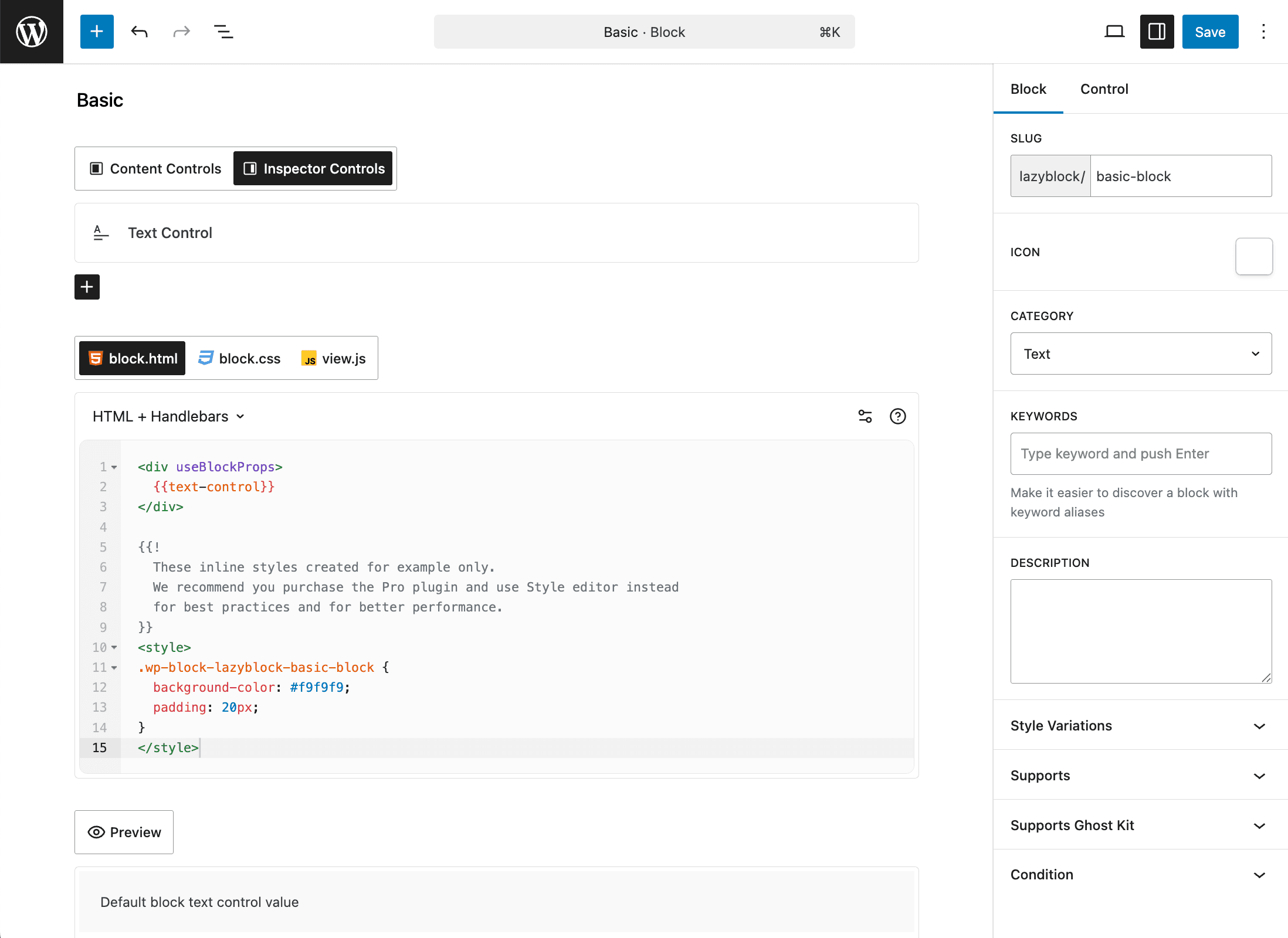Click the code editor help icon
Screen dimensions: 1288x938
(x=897, y=416)
